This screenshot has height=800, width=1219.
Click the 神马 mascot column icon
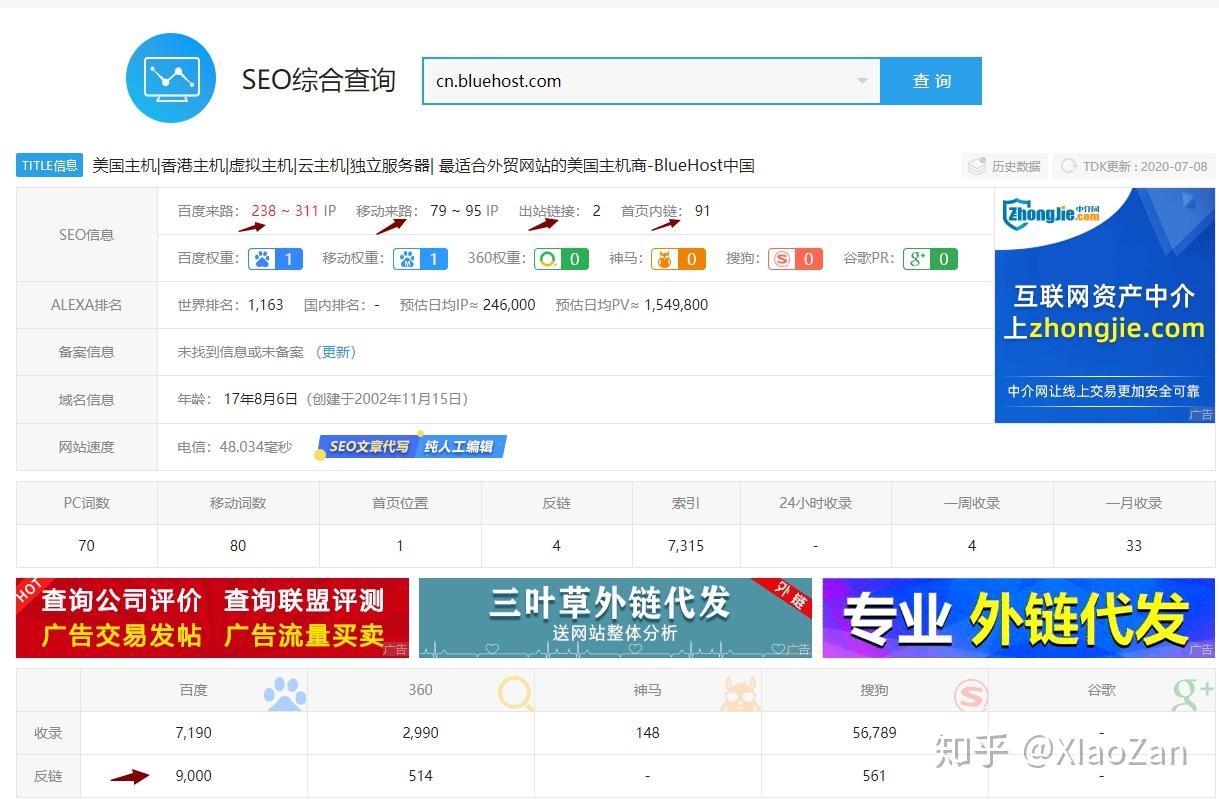741,692
